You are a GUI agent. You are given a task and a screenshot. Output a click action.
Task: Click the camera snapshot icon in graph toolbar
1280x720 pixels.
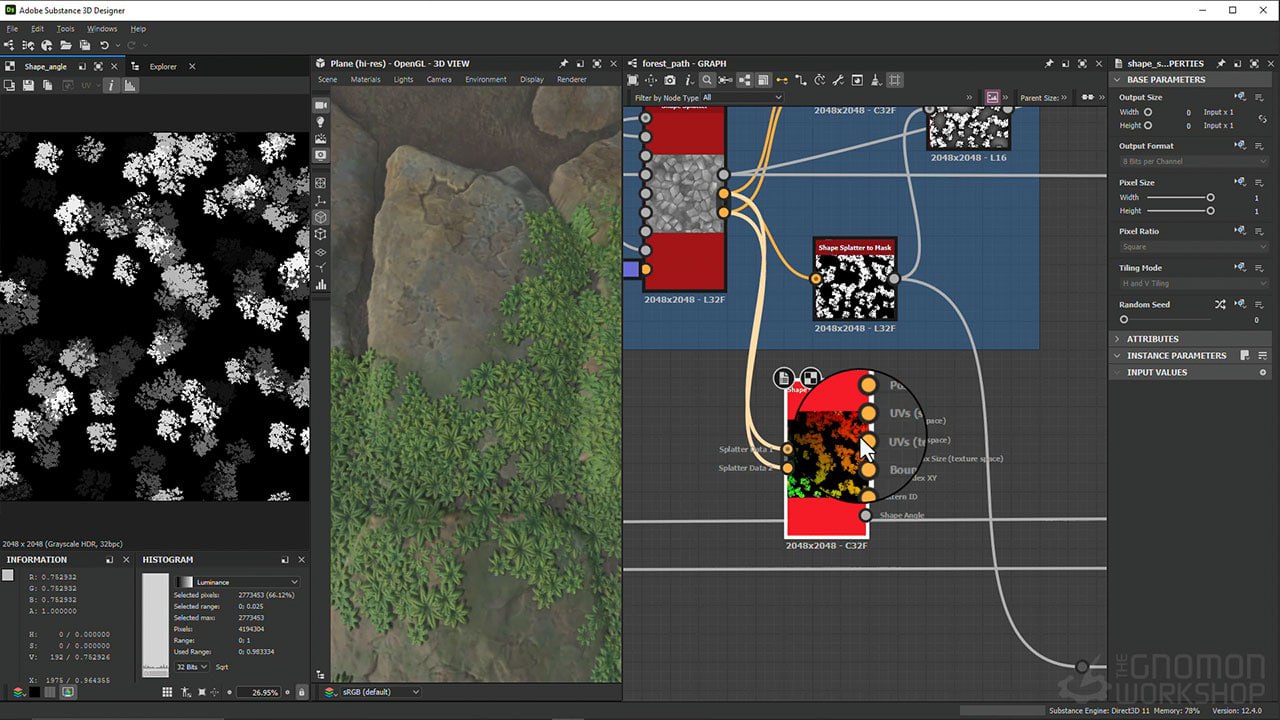click(669, 80)
